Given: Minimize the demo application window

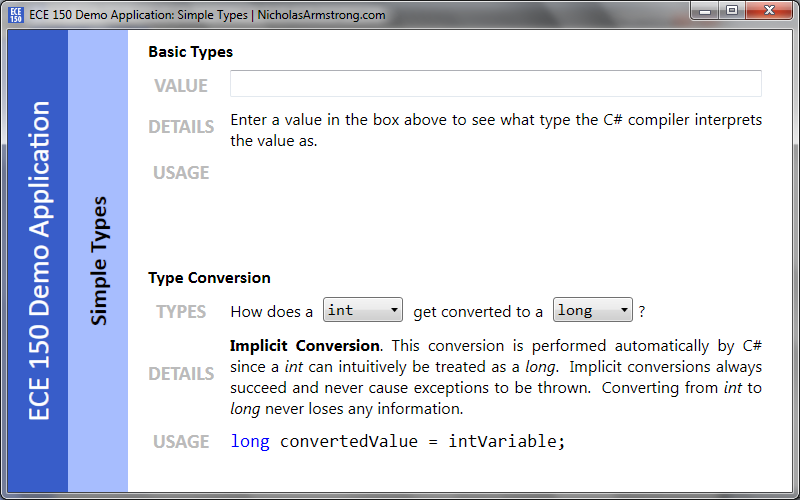Looking at the screenshot, I should click(705, 11).
